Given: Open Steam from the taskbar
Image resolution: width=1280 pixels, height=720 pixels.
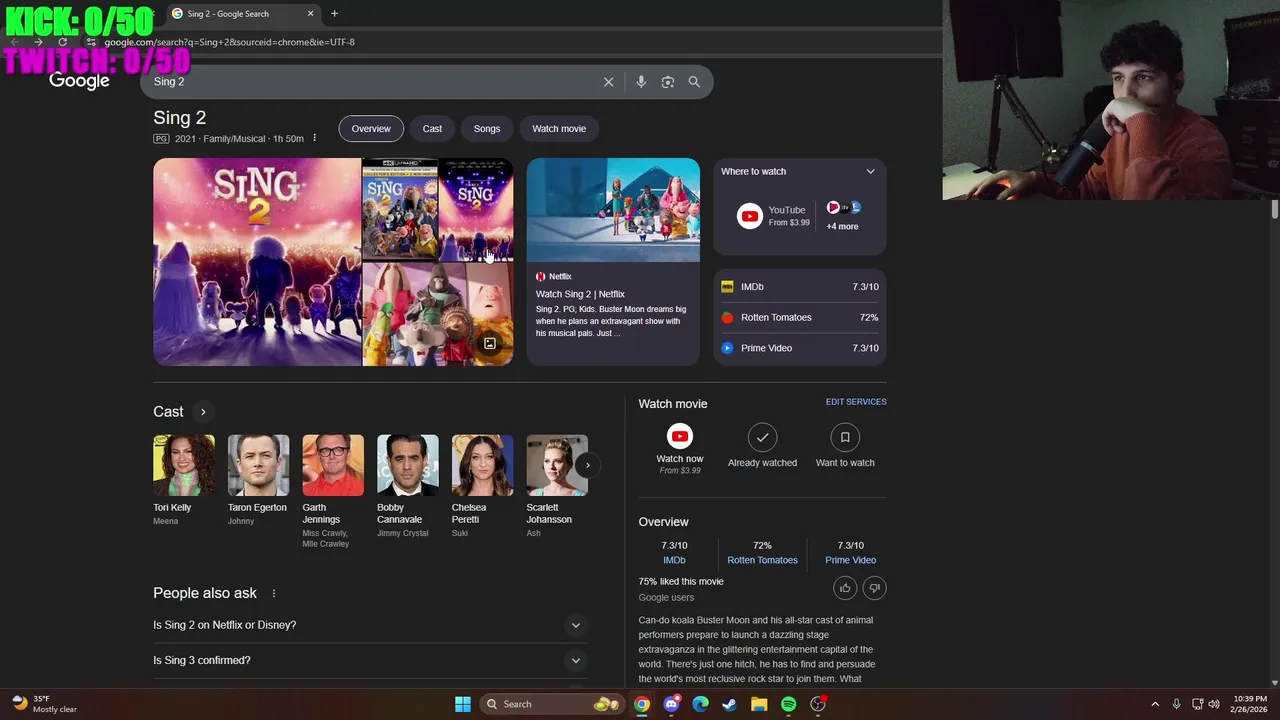Looking at the screenshot, I should [x=729, y=704].
